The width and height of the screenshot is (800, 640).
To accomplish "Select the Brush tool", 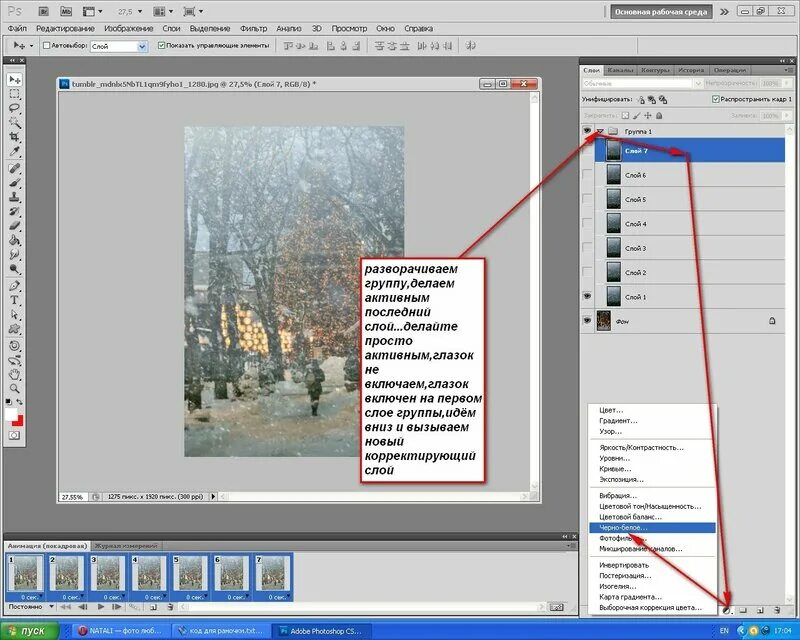I will tap(14, 182).
